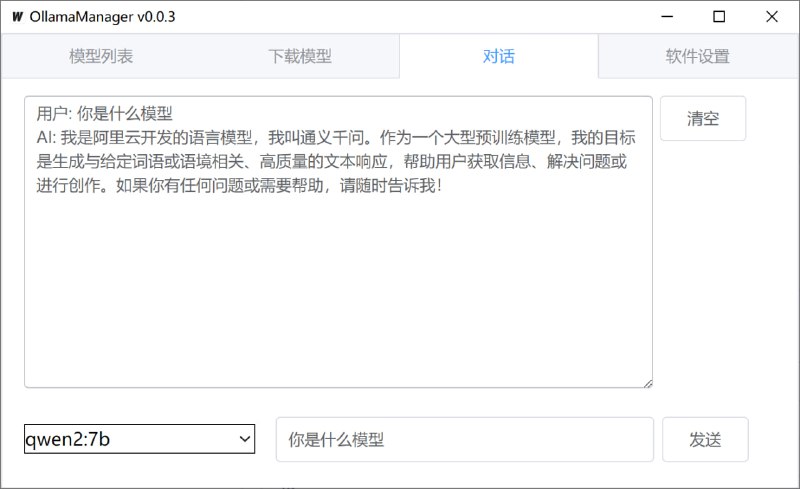Open the qwen2:7b model dropdown
The width and height of the screenshot is (800, 489).
(139, 439)
